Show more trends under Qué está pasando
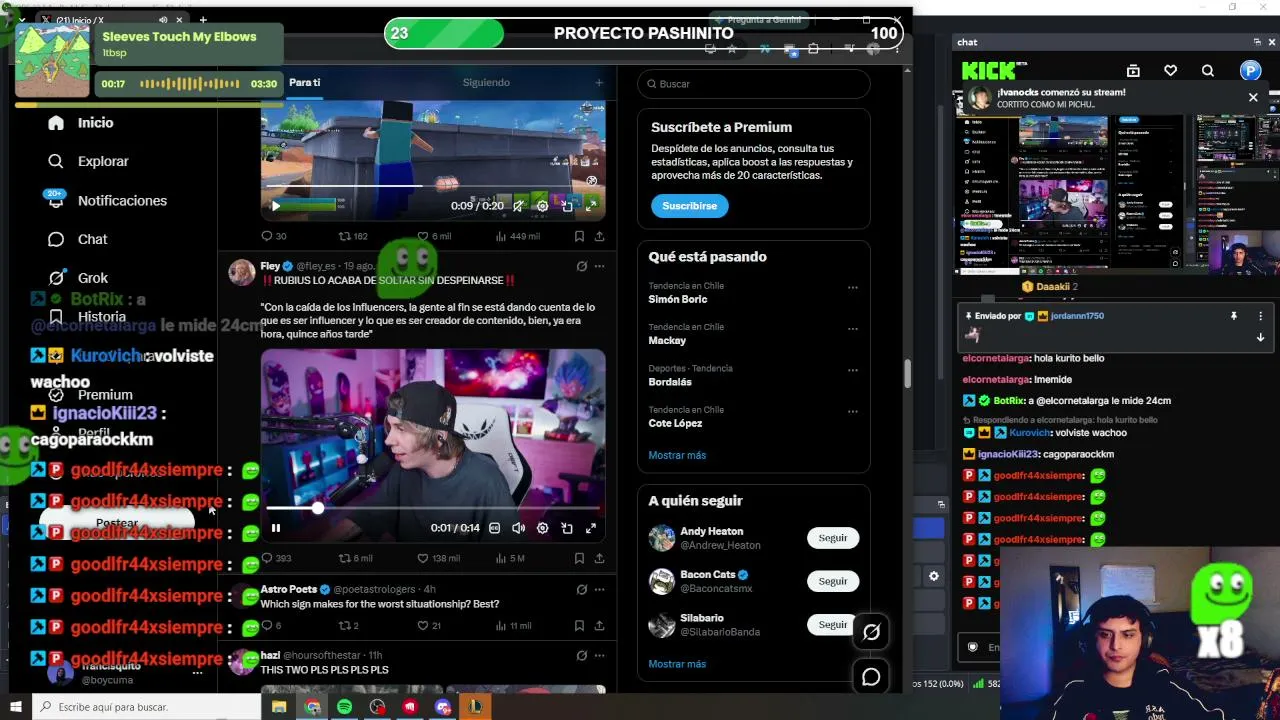This screenshot has width=1280, height=720. (x=677, y=455)
